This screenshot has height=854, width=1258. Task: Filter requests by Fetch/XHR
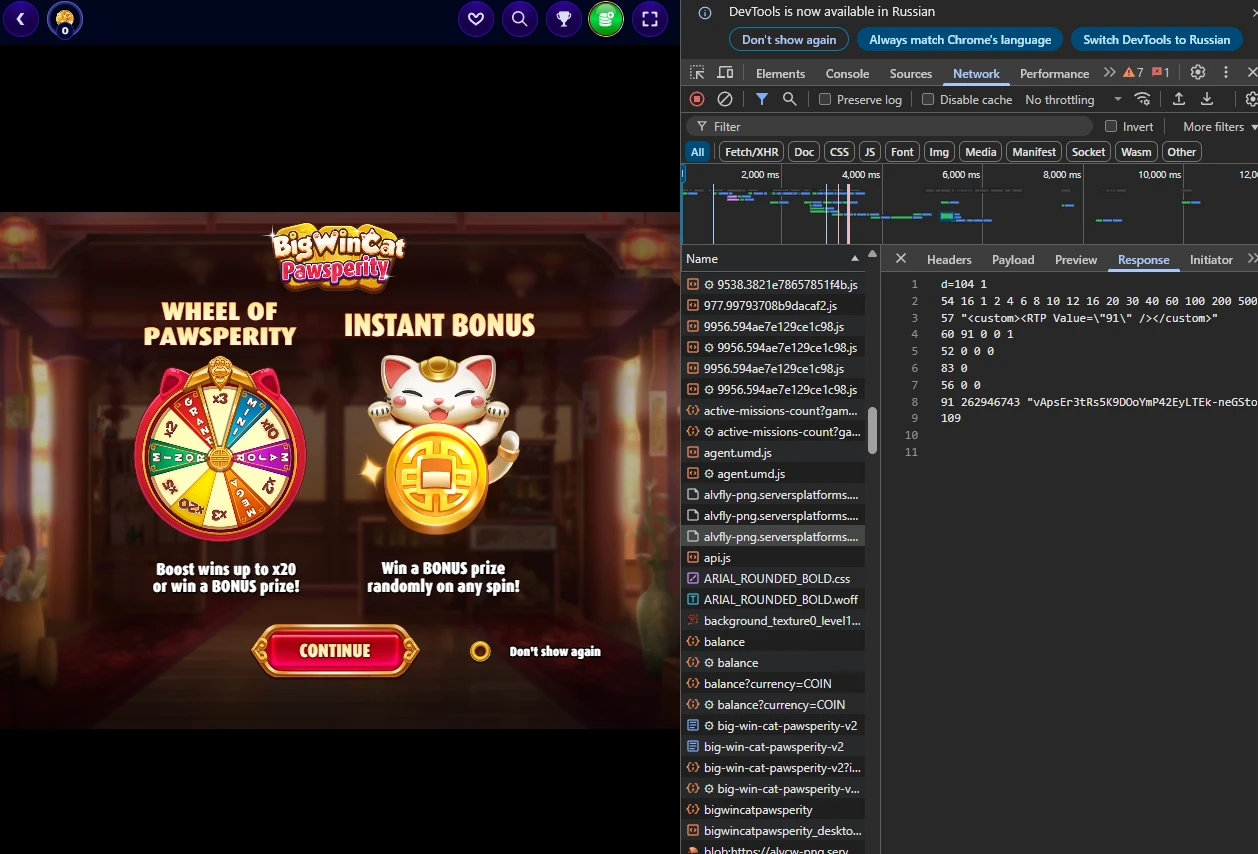point(751,152)
